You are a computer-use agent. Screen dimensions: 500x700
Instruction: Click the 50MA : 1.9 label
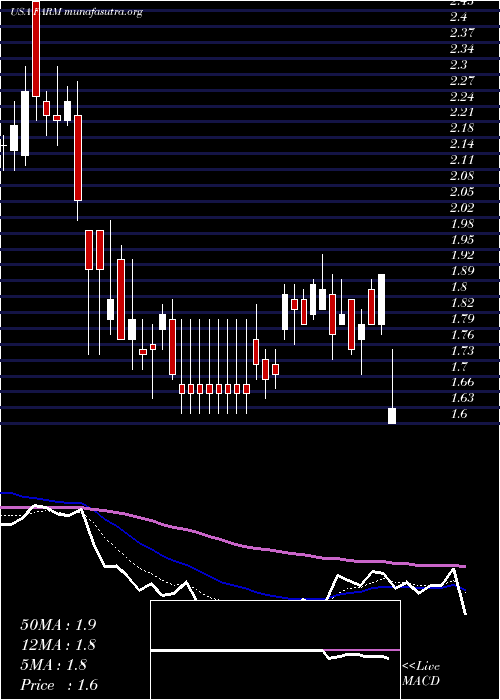(x=58, y=625)
